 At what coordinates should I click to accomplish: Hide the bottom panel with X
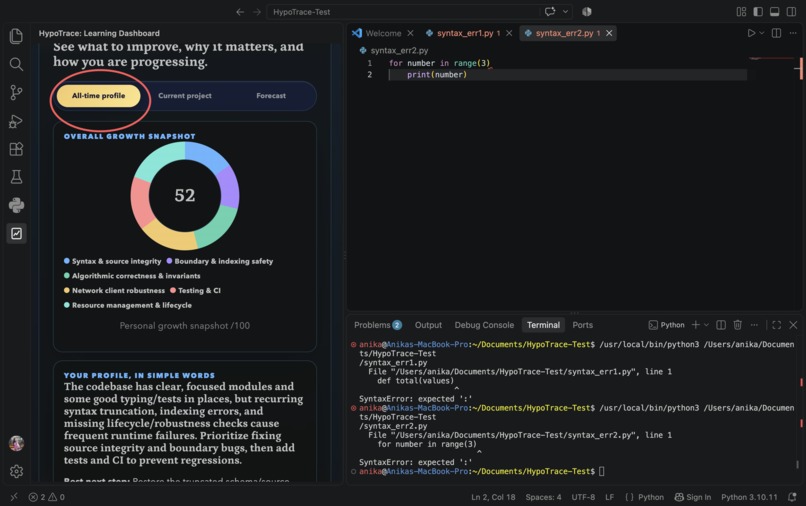(793, 325)
